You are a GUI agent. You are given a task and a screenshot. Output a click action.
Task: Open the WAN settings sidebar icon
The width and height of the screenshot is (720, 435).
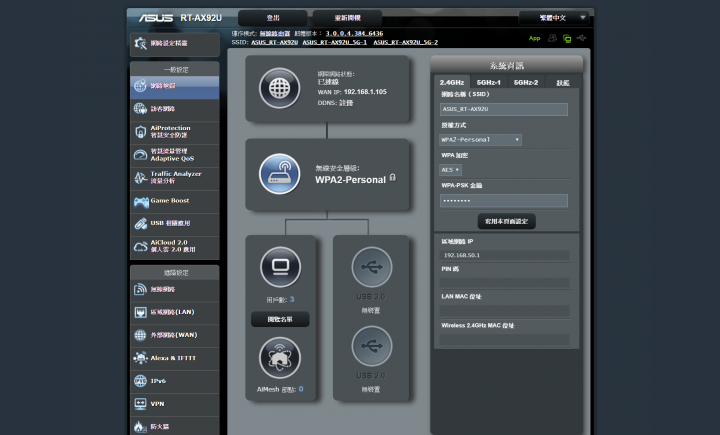click(x=140, y=335)
